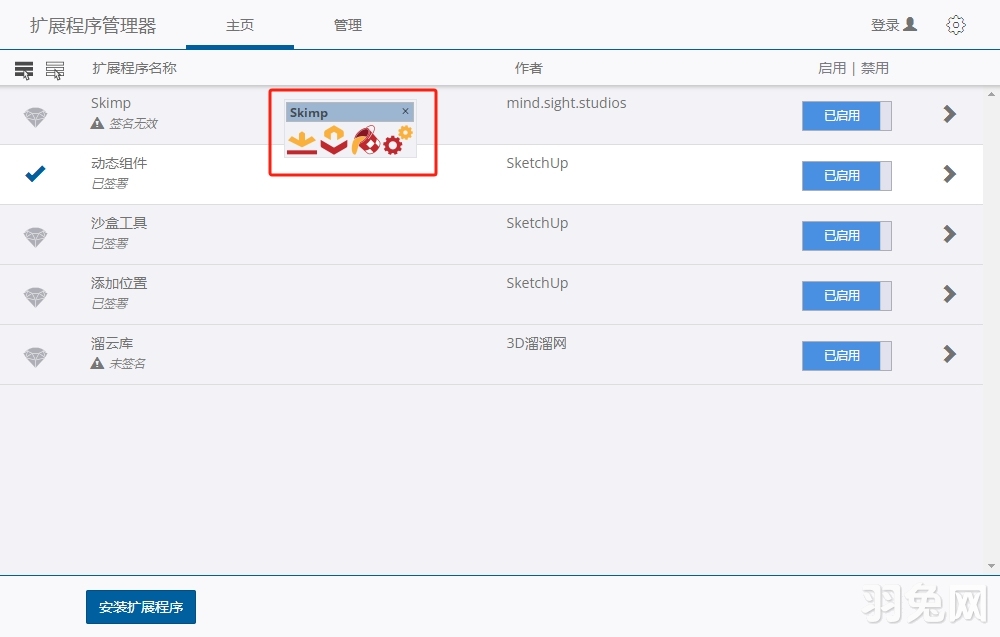Image resolution: width=1000 pixels, height=637 pixels.
Task: Toggle off the 已启用 switch for Skimp
Action: click(x=846, y=115)
